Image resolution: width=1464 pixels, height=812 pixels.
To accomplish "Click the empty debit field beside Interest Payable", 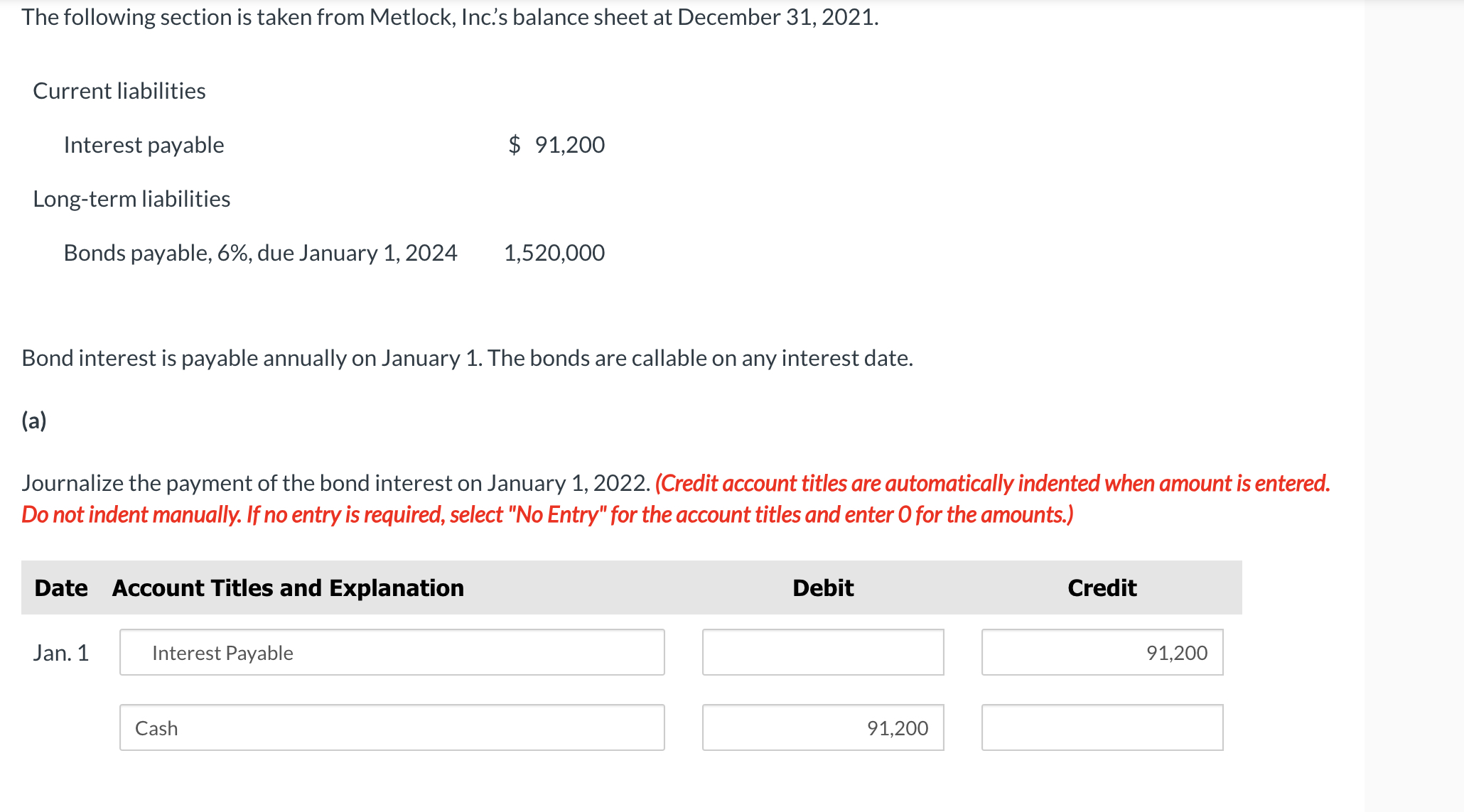I will 822,651.
